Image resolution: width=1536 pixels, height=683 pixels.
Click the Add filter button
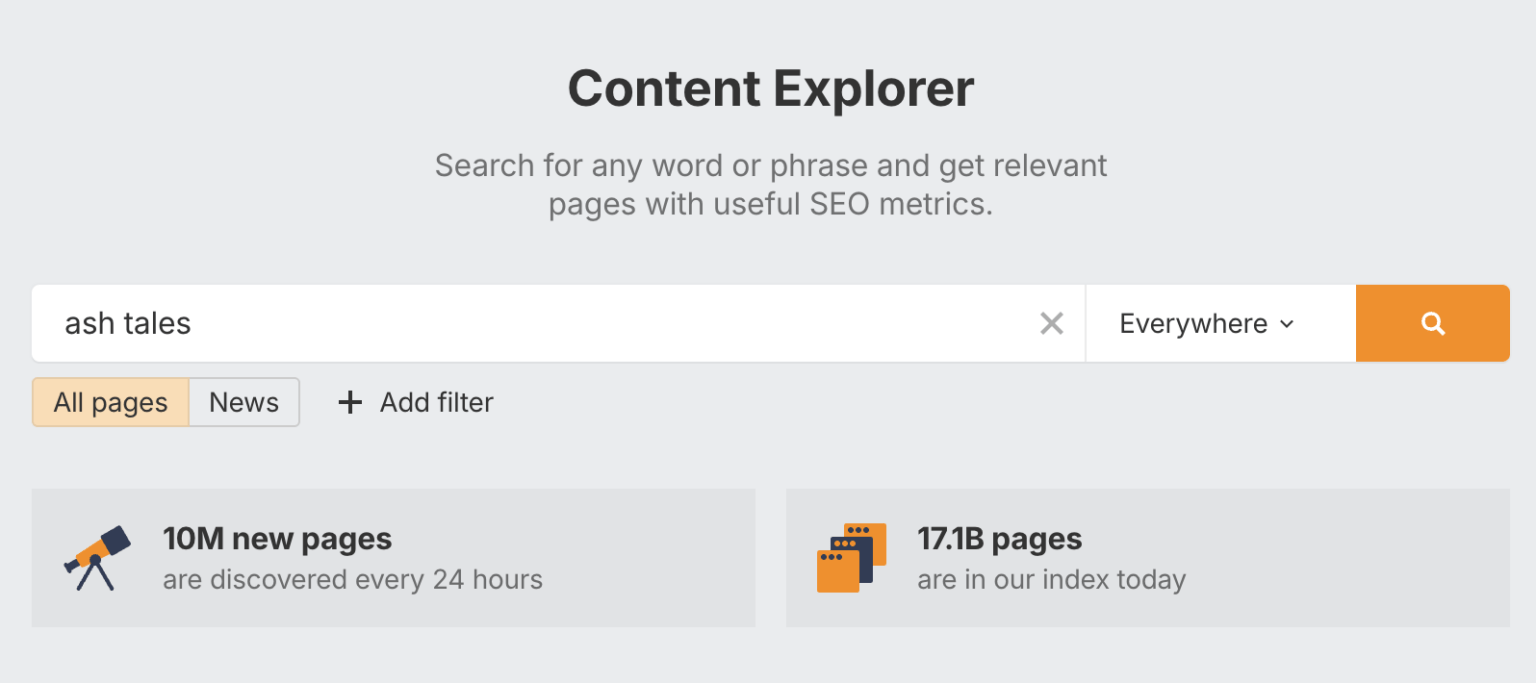(436, 403)
